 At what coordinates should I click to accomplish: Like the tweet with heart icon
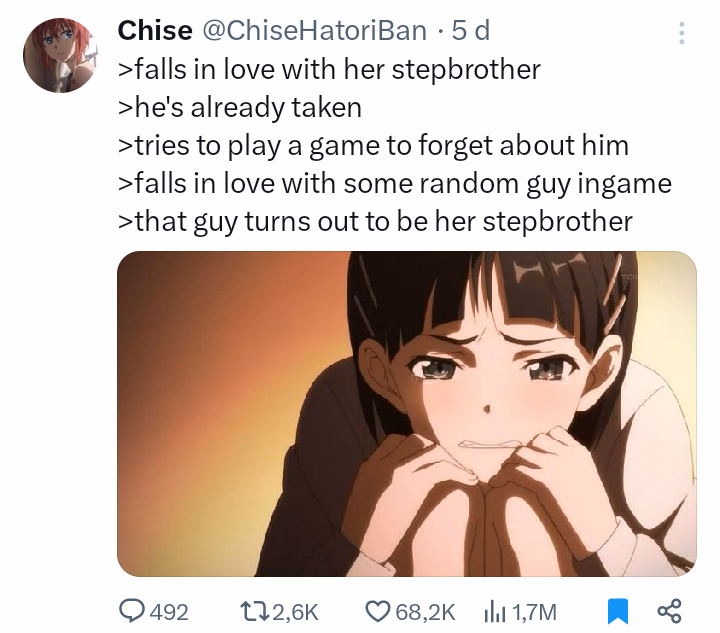pyautogui.click(x=377, y=611)
